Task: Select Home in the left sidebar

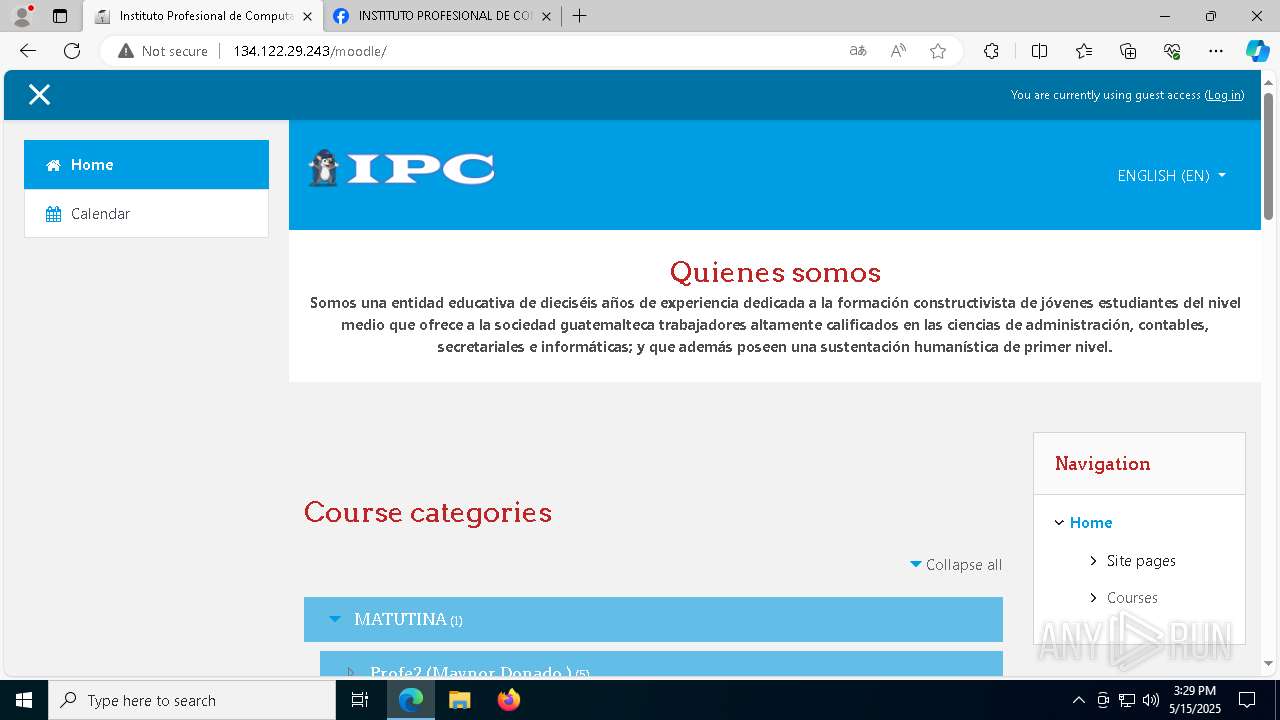Action: [146, 165]
